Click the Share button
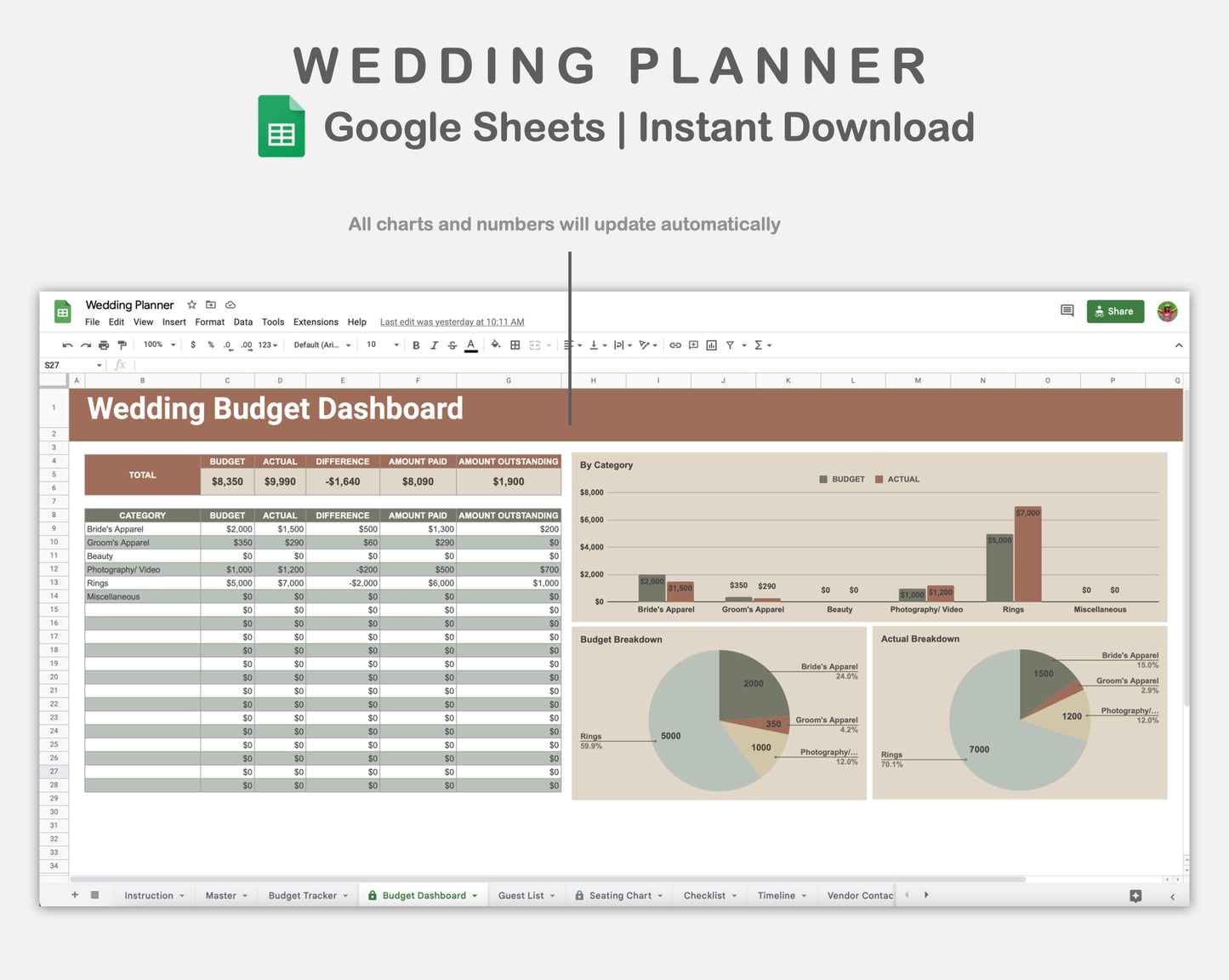This screenshot has height=980, width=1229. pyautogui.click(x=1115, y=311)
